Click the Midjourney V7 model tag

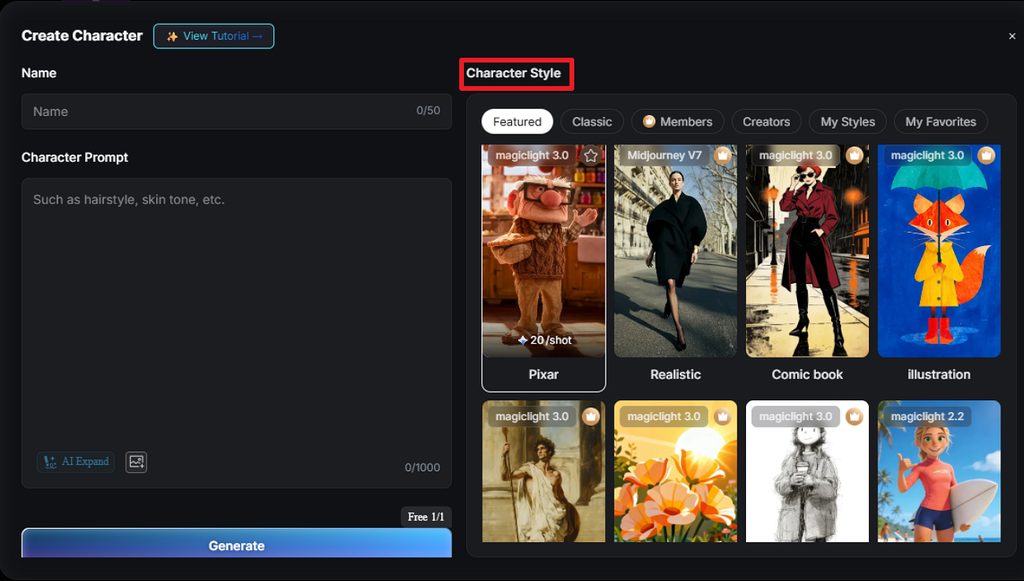coord(664,155)
